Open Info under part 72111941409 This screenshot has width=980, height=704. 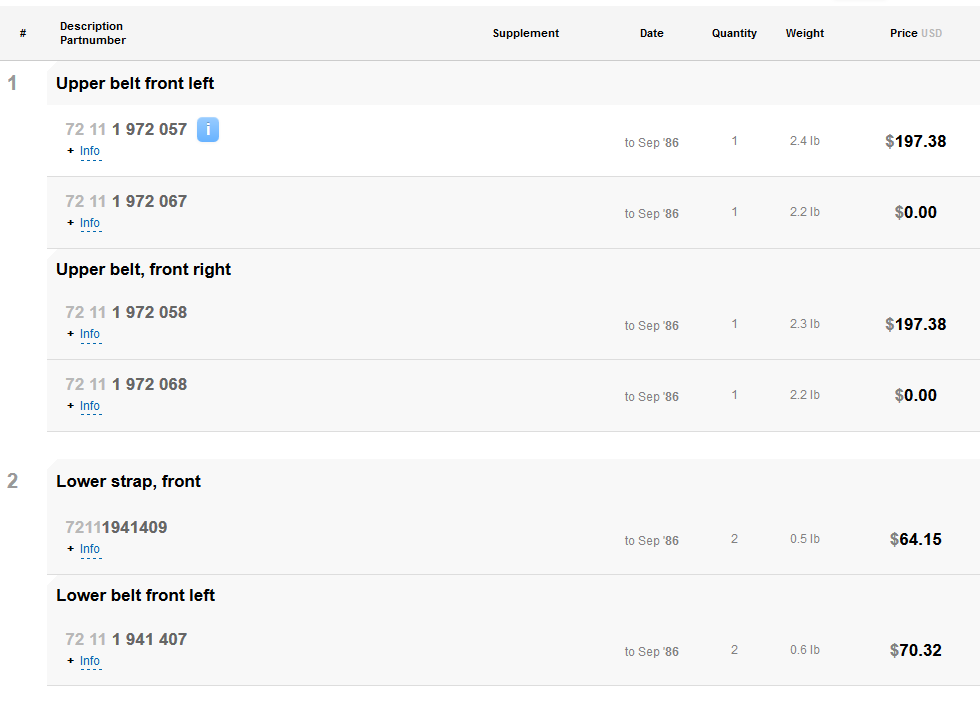coord(90,549)
